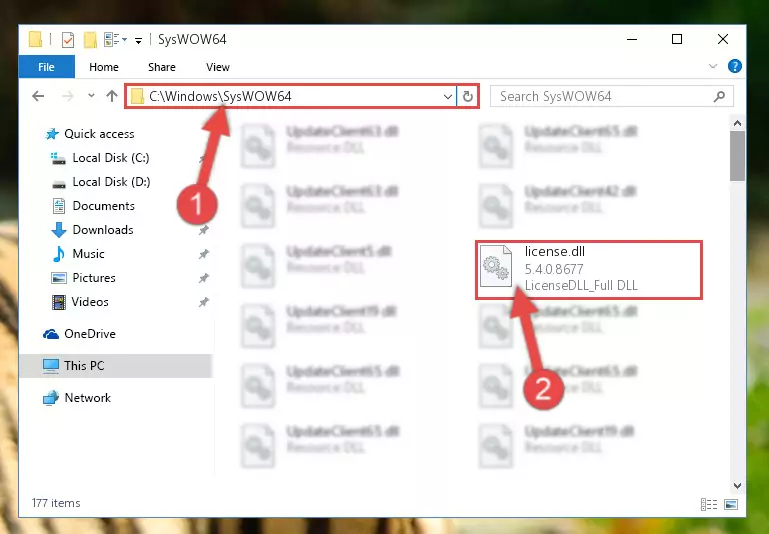The height and width of the screenshot is (534, 769).
Task: Click the license.dll gear file icon
Action: [x=495, y=266]
